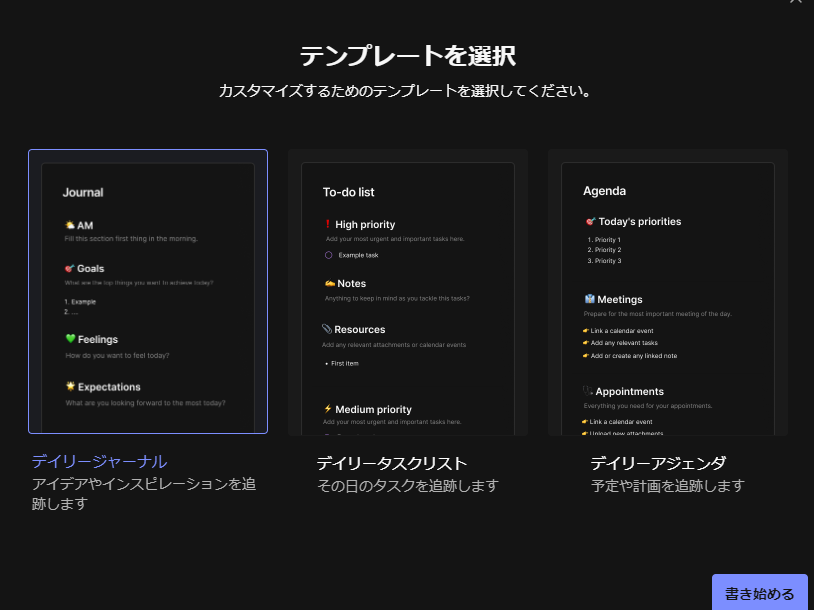The image size is (814, 610).
Task: Click the red exclamation icon beside High priority
Action: pos(328,224)
